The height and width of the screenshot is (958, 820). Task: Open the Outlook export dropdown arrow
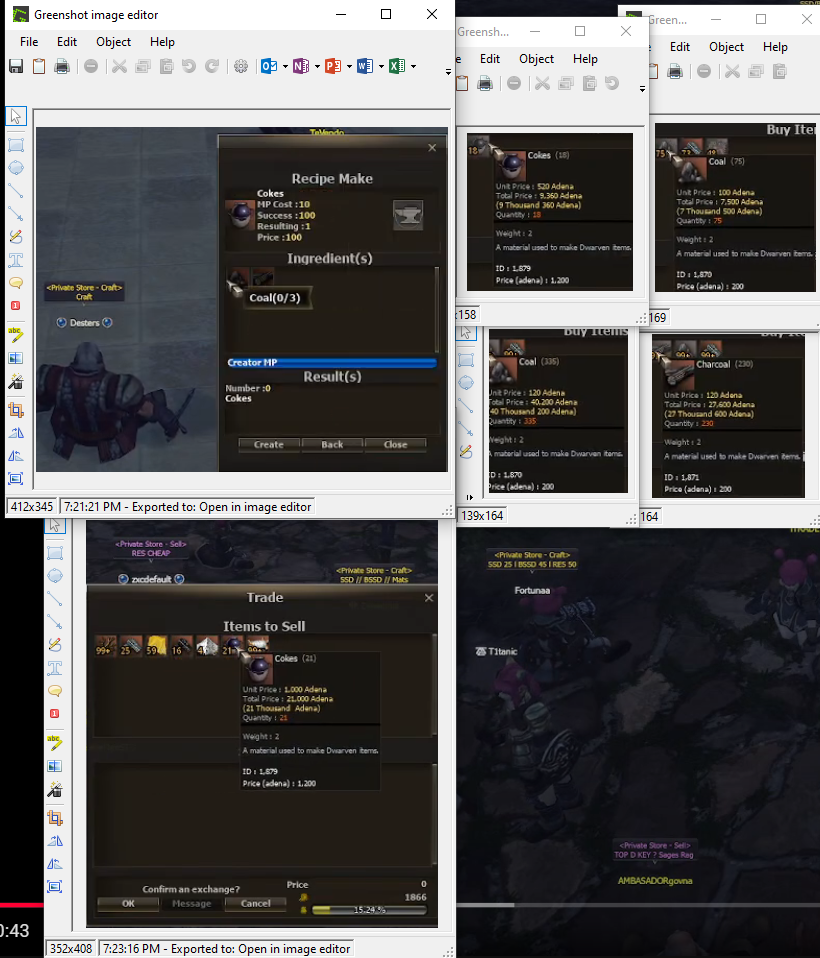285,66
